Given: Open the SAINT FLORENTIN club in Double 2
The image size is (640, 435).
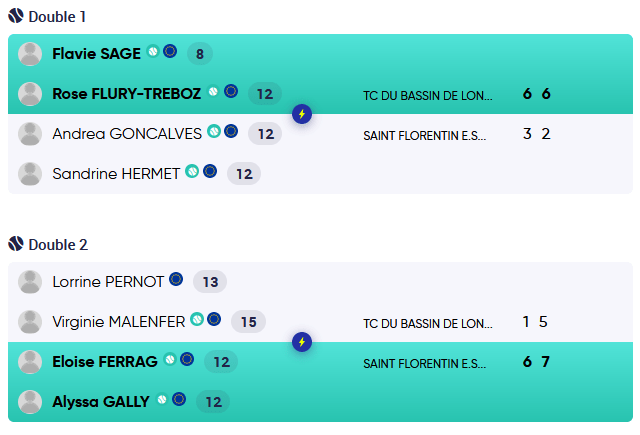Looking at the screenshot, I should [x=425, y=363].
